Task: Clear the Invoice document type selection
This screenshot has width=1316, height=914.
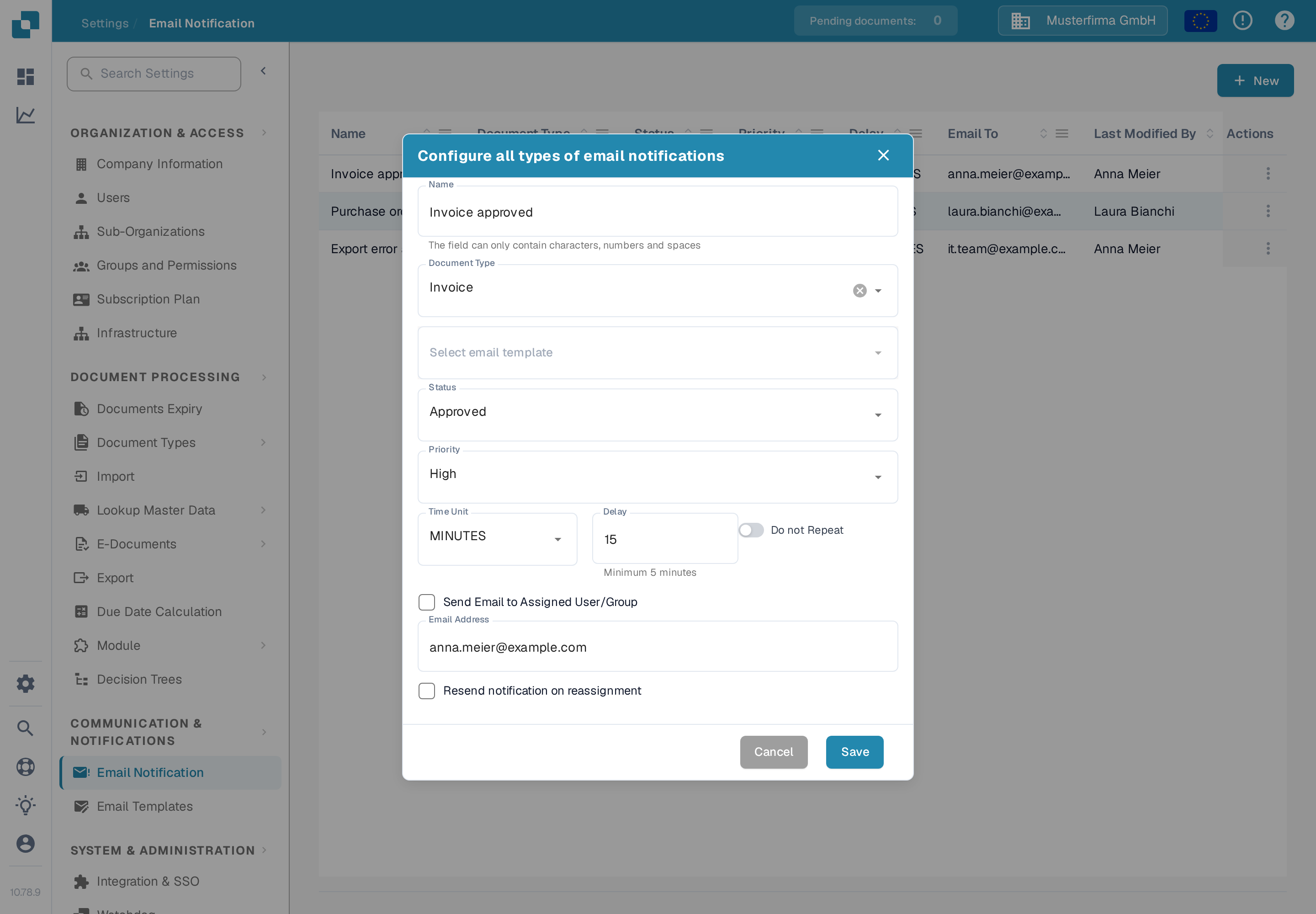Action: [x=860, y=291]
